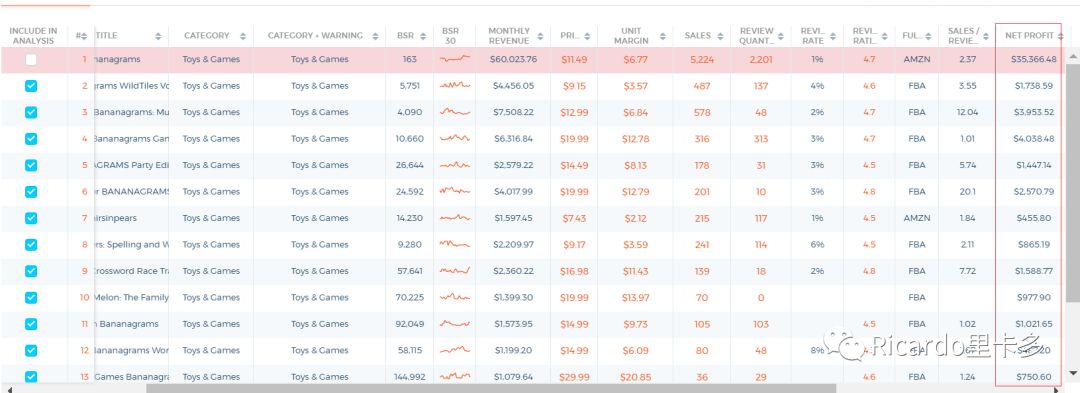Open Category + Warning column sort arrows
This screenshot has width=1080, height=393.
click(375, 36)
